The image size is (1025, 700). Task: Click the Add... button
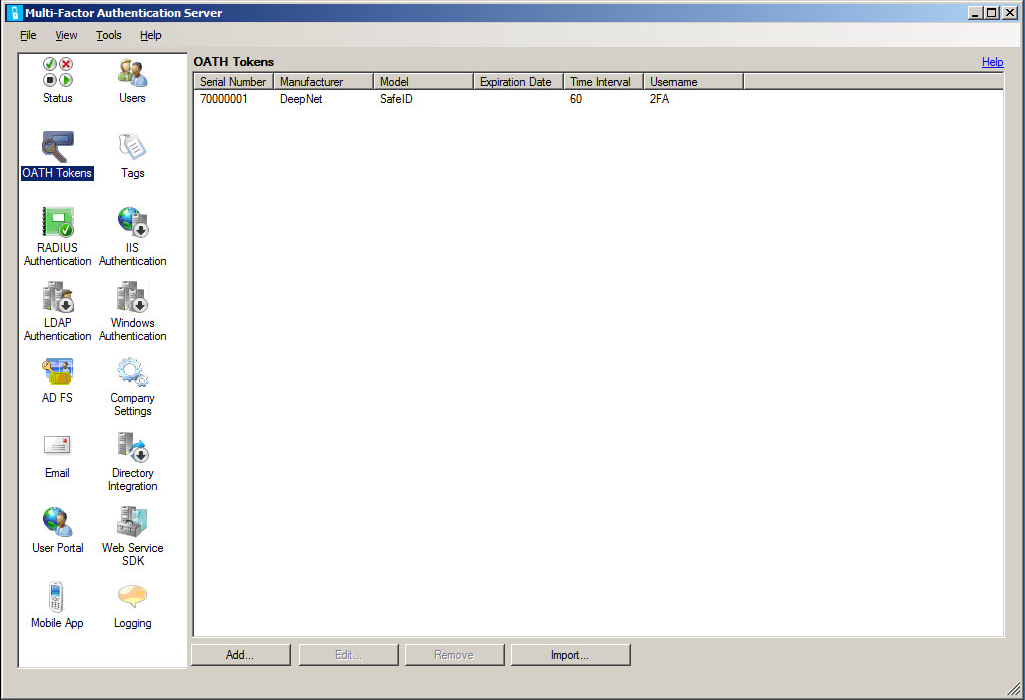(x=241, y=655)
